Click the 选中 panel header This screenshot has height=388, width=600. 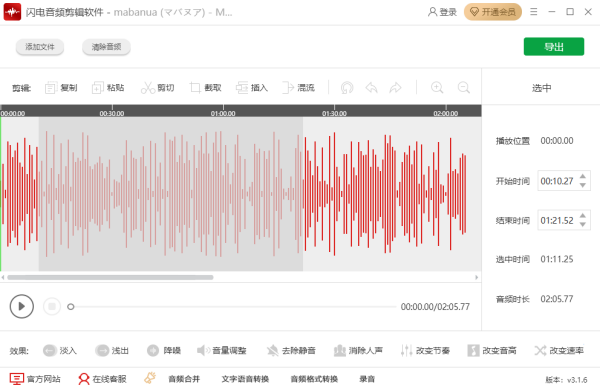point(541,88)
